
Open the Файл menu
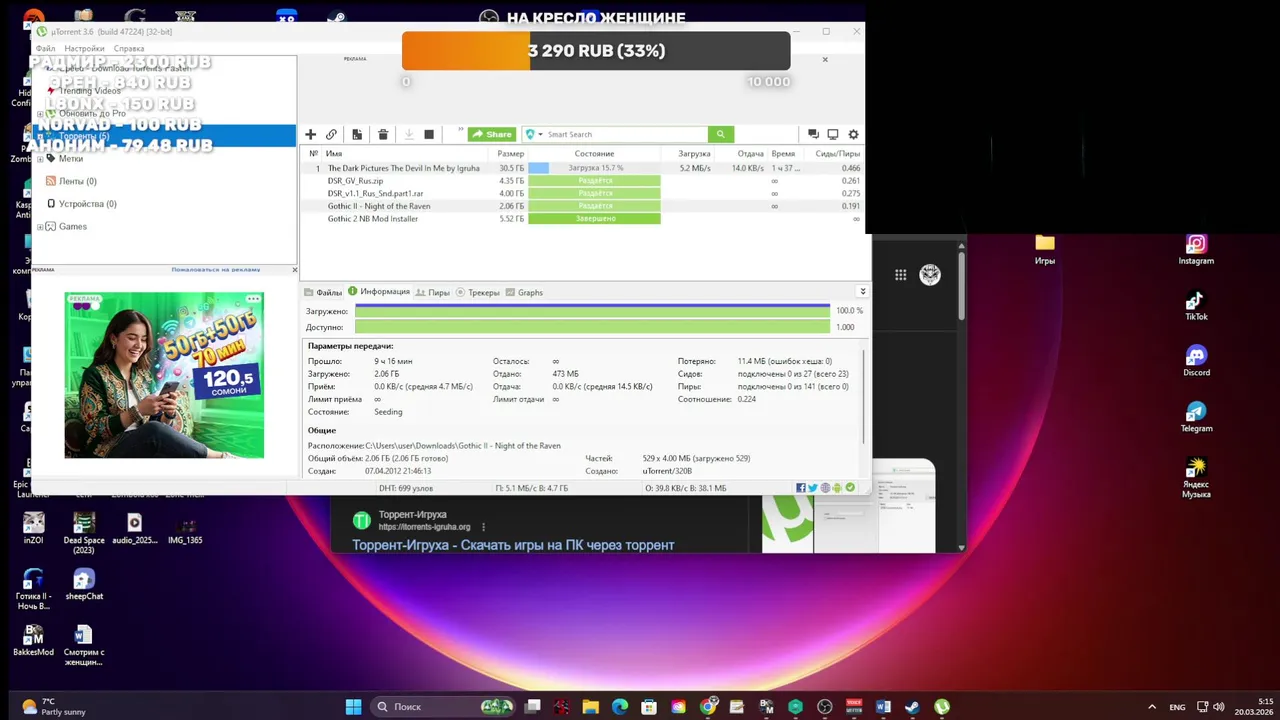[46, 48]
